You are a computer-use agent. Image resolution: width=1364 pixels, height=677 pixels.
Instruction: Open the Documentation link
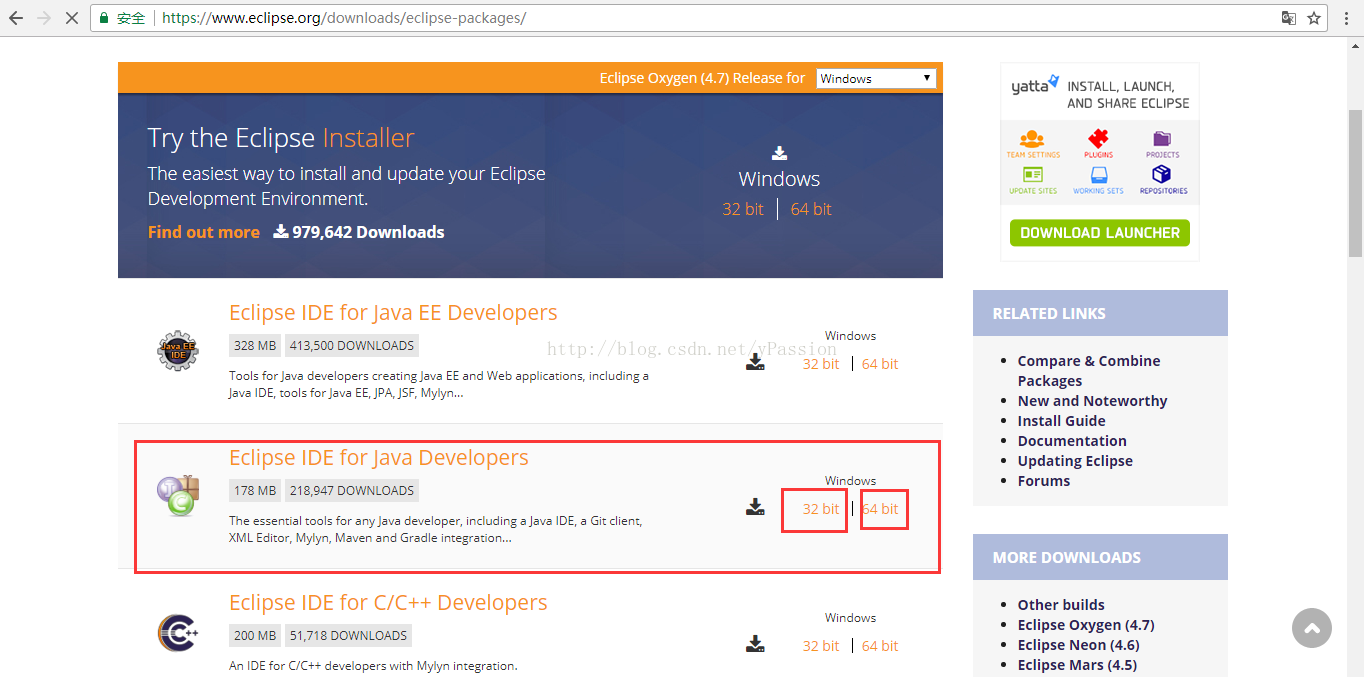coord(1072,441)
